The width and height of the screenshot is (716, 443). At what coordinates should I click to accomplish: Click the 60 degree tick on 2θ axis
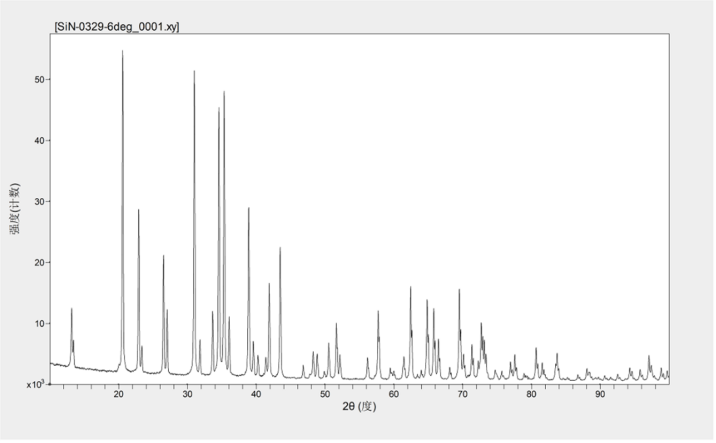pos(394,394)
